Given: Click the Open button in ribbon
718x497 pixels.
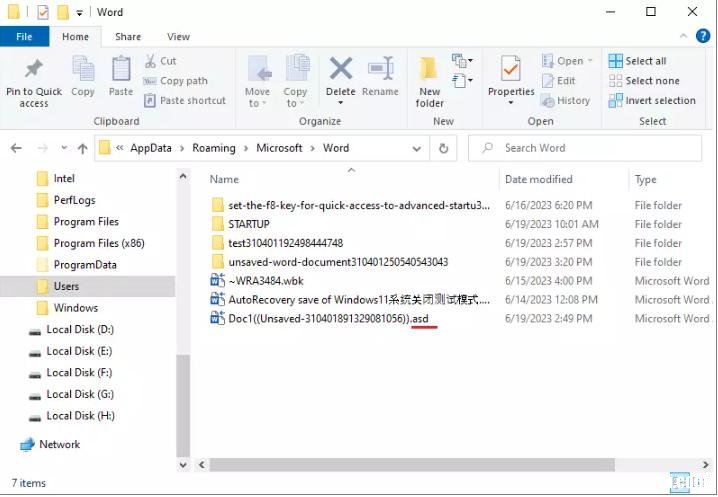Looking at the screenshot, I should pyautogui.click(x=567, y=61).
